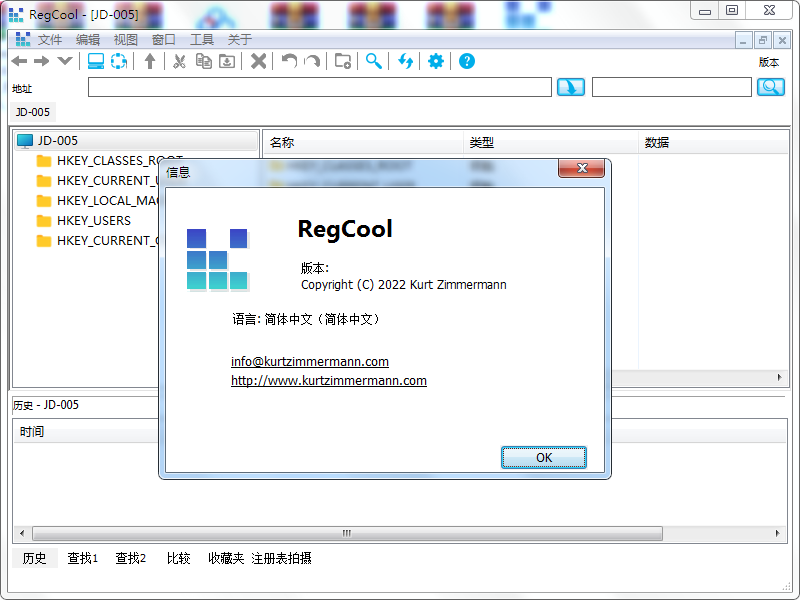Click the blue Help question icon
This screenshot has height=600, width=800.
pos(467,61)
